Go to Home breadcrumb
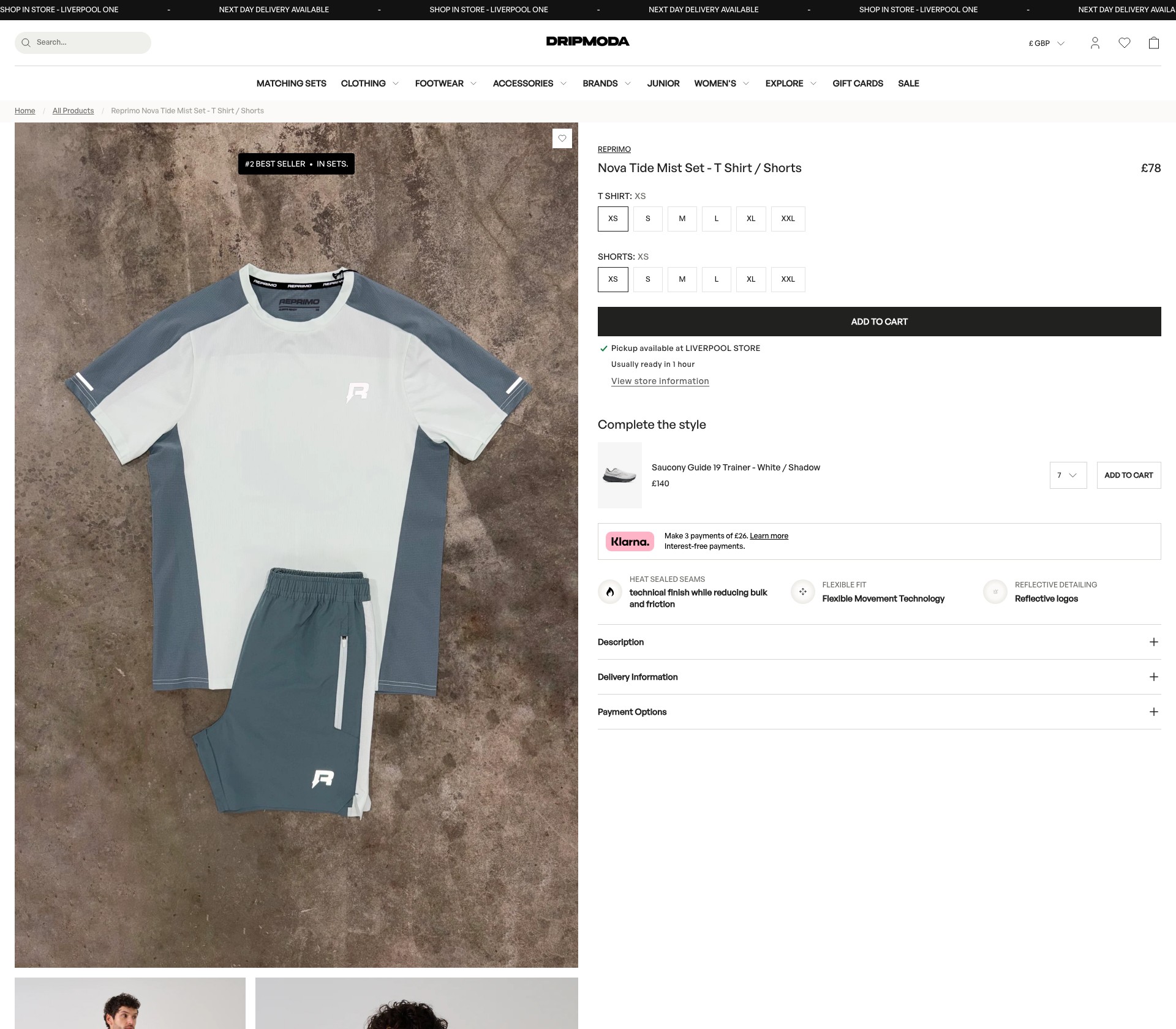The height and width of the screenshot is (1029, 1176). (25, 111)
